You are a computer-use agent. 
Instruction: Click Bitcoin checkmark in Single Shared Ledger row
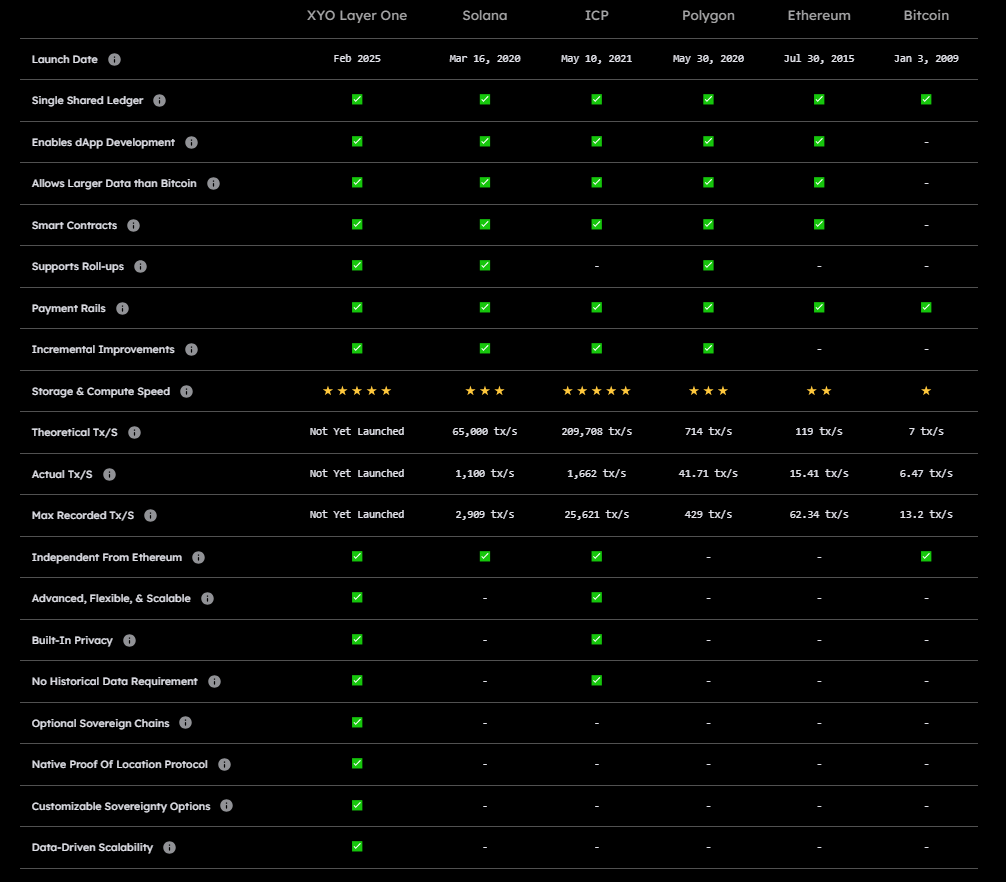pyautogui.click(x=926, y=99)
